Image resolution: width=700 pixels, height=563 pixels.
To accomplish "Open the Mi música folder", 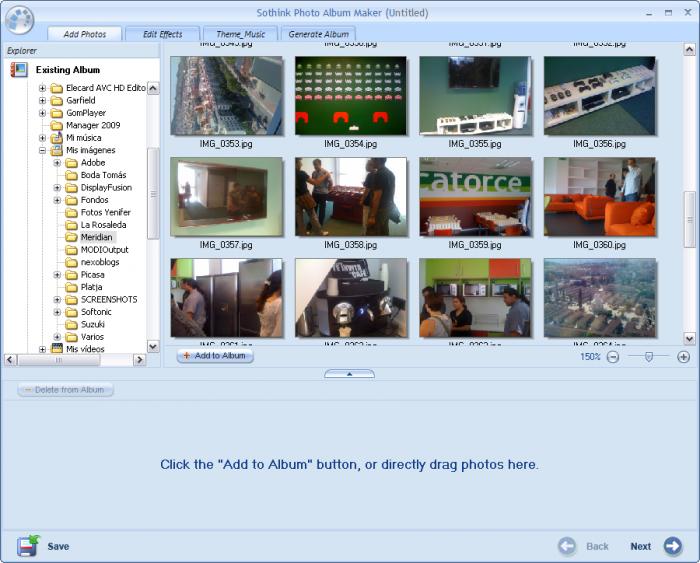I will click(83, 138).
